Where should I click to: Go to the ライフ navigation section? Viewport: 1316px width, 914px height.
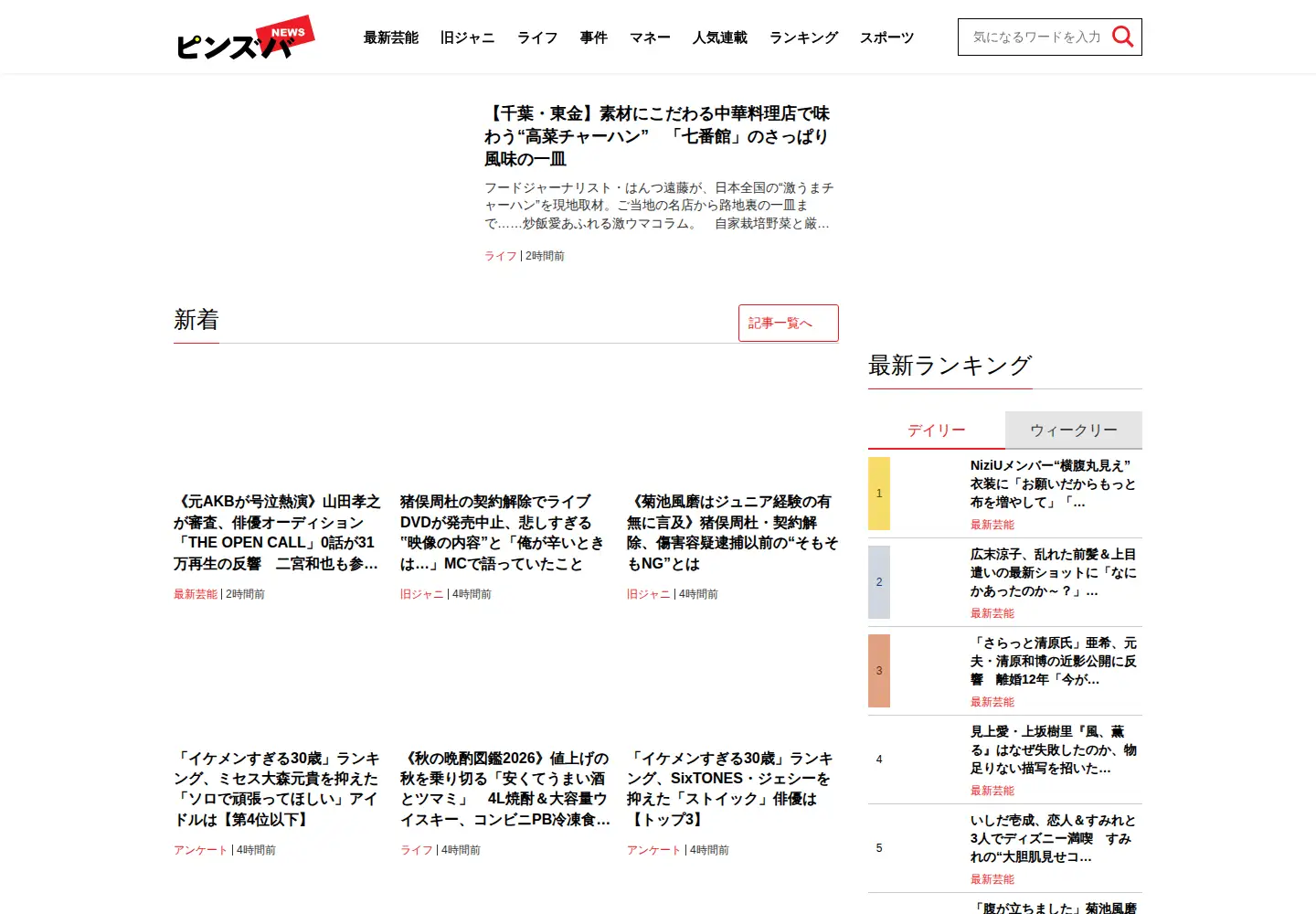pyautogui.click(x=537, y=37)
